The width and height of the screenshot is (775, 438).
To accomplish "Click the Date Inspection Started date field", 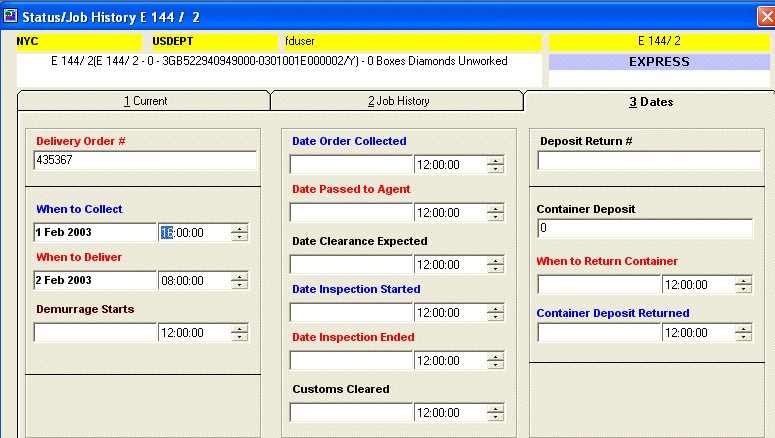I will pyautogui.click(x=351, y=312).
